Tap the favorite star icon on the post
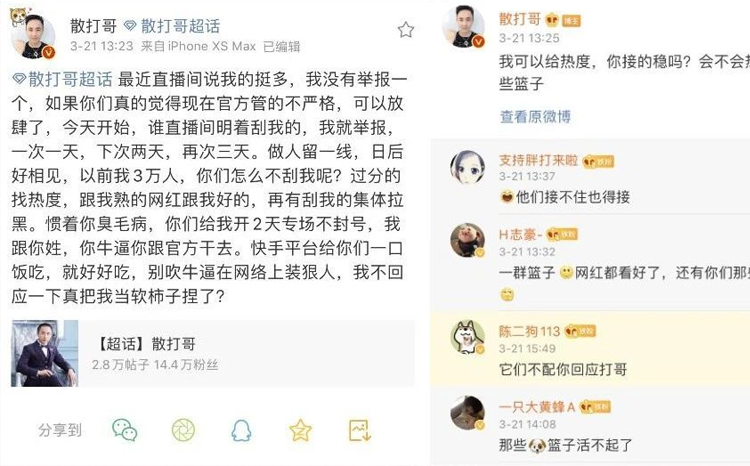 click(x=406, y=30)
